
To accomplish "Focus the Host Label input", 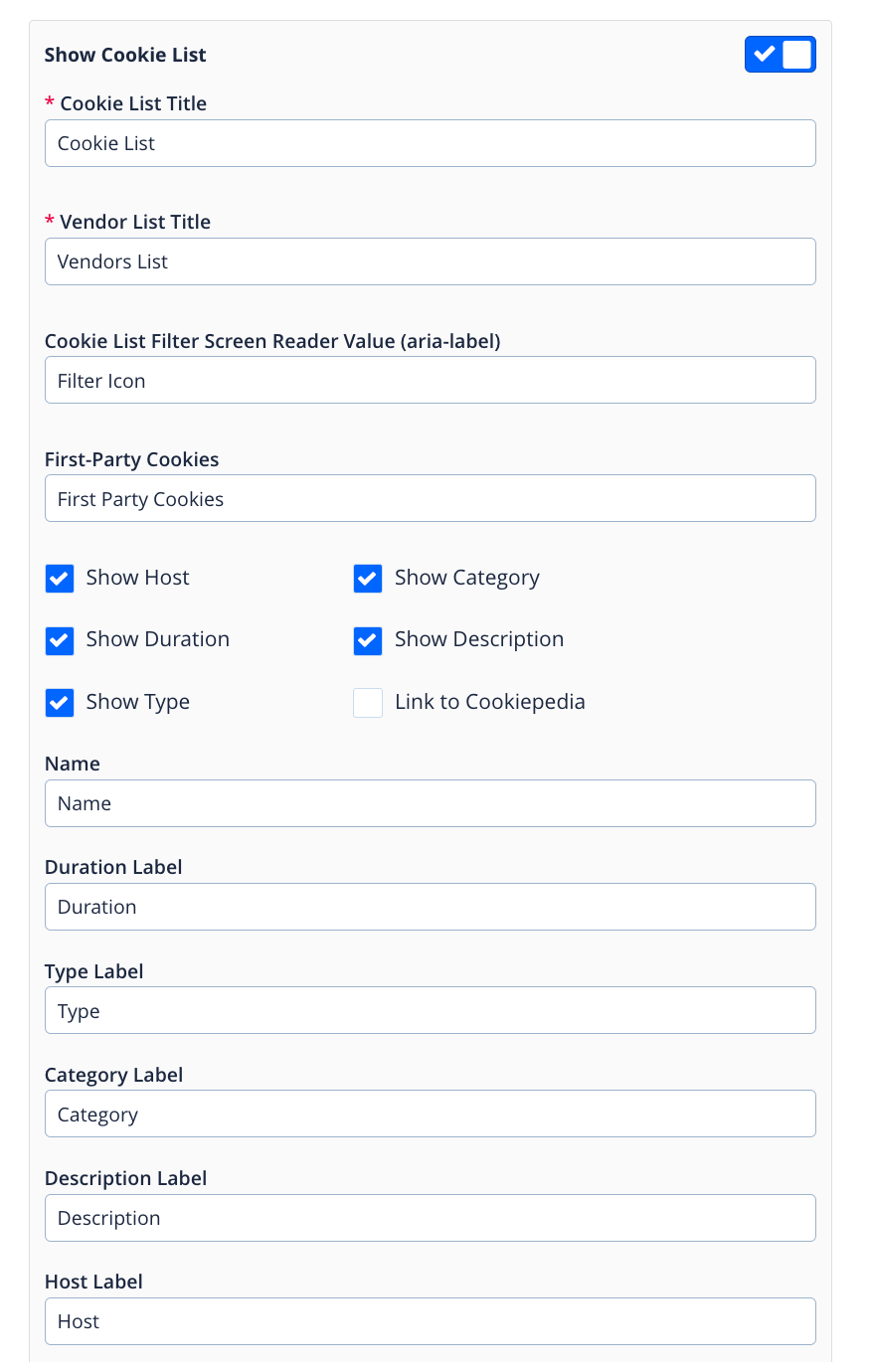I will click(430, 1321).
